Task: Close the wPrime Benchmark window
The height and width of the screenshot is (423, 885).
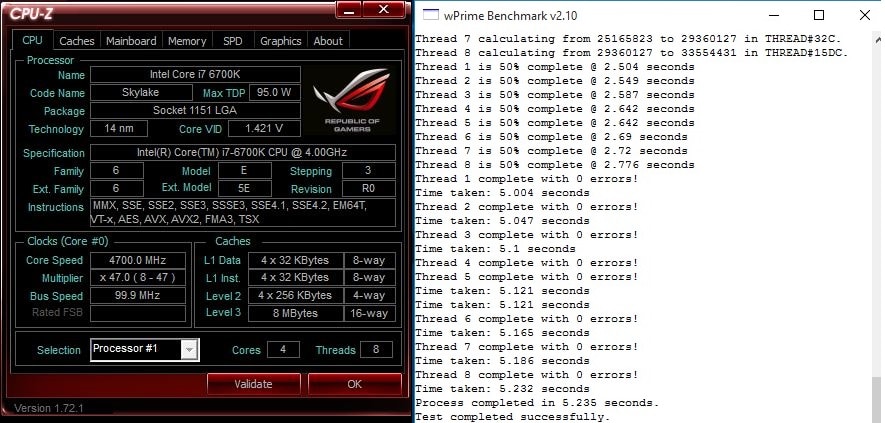Action: (864, 15)
